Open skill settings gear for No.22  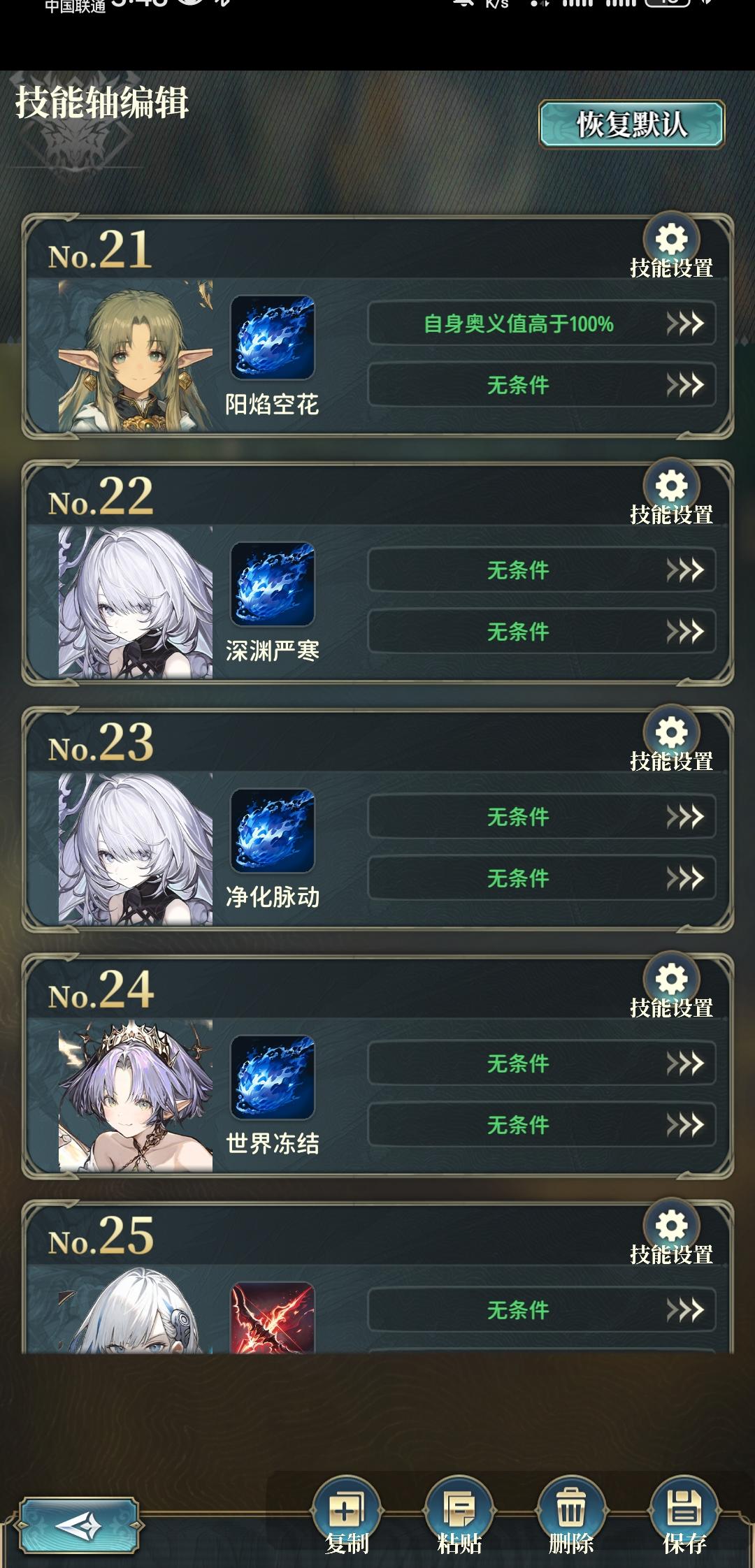click(x=671, y=486)
